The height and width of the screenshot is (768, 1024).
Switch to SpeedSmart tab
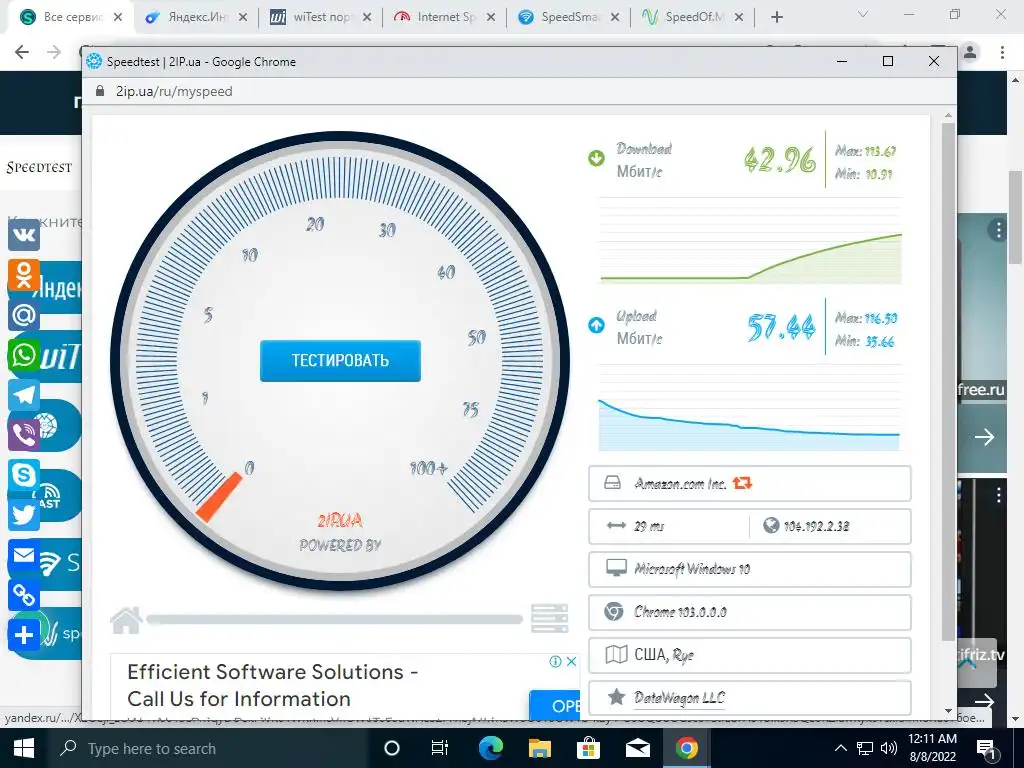point(569,17)
